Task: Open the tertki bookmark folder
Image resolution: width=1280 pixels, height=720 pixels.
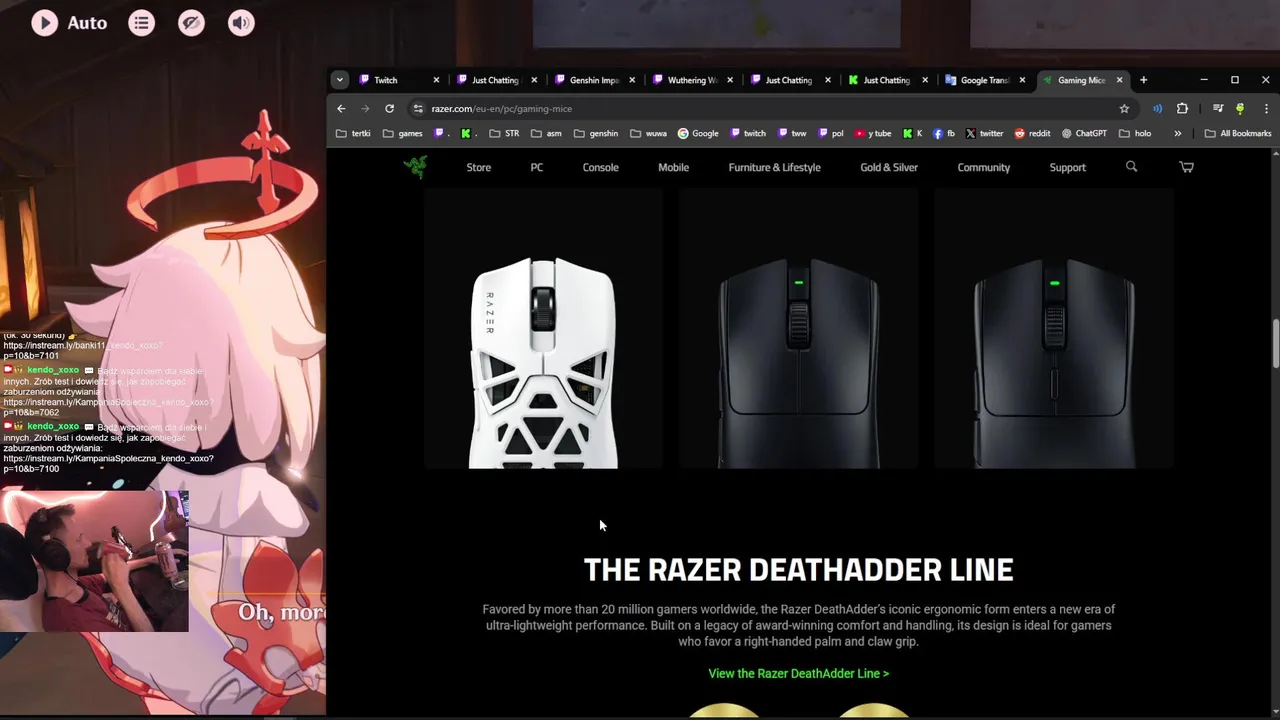Action: click(353, 133)
